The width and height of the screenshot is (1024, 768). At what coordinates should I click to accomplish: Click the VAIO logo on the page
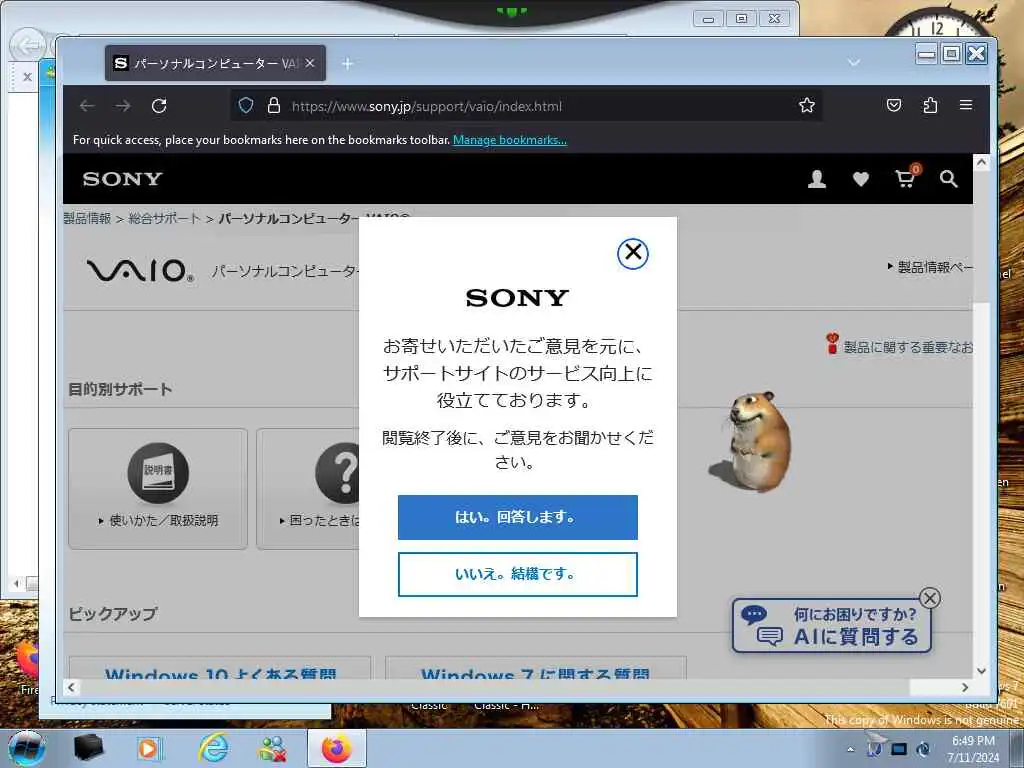140,270
